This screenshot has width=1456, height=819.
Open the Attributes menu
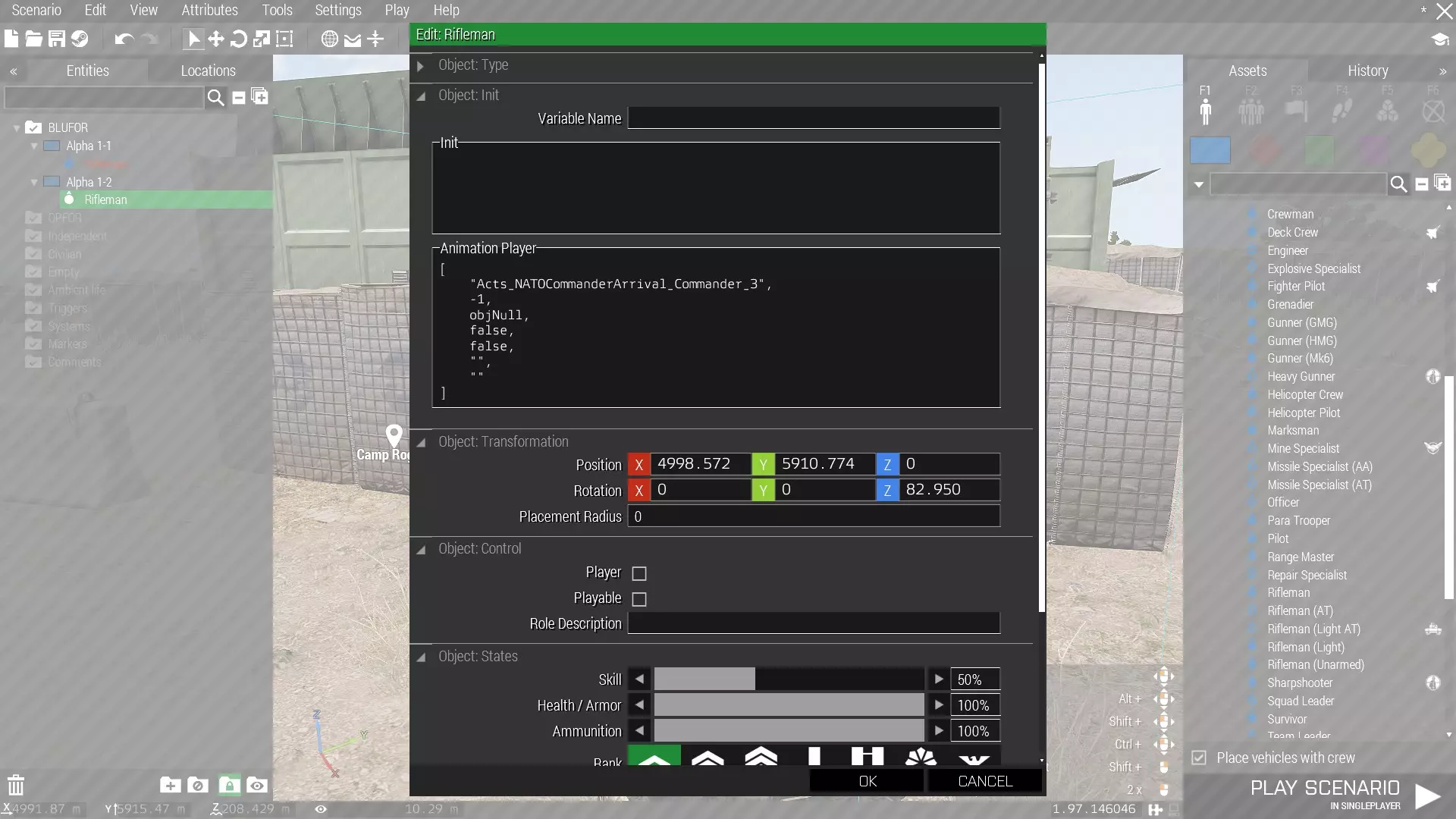tap(209, 10)
